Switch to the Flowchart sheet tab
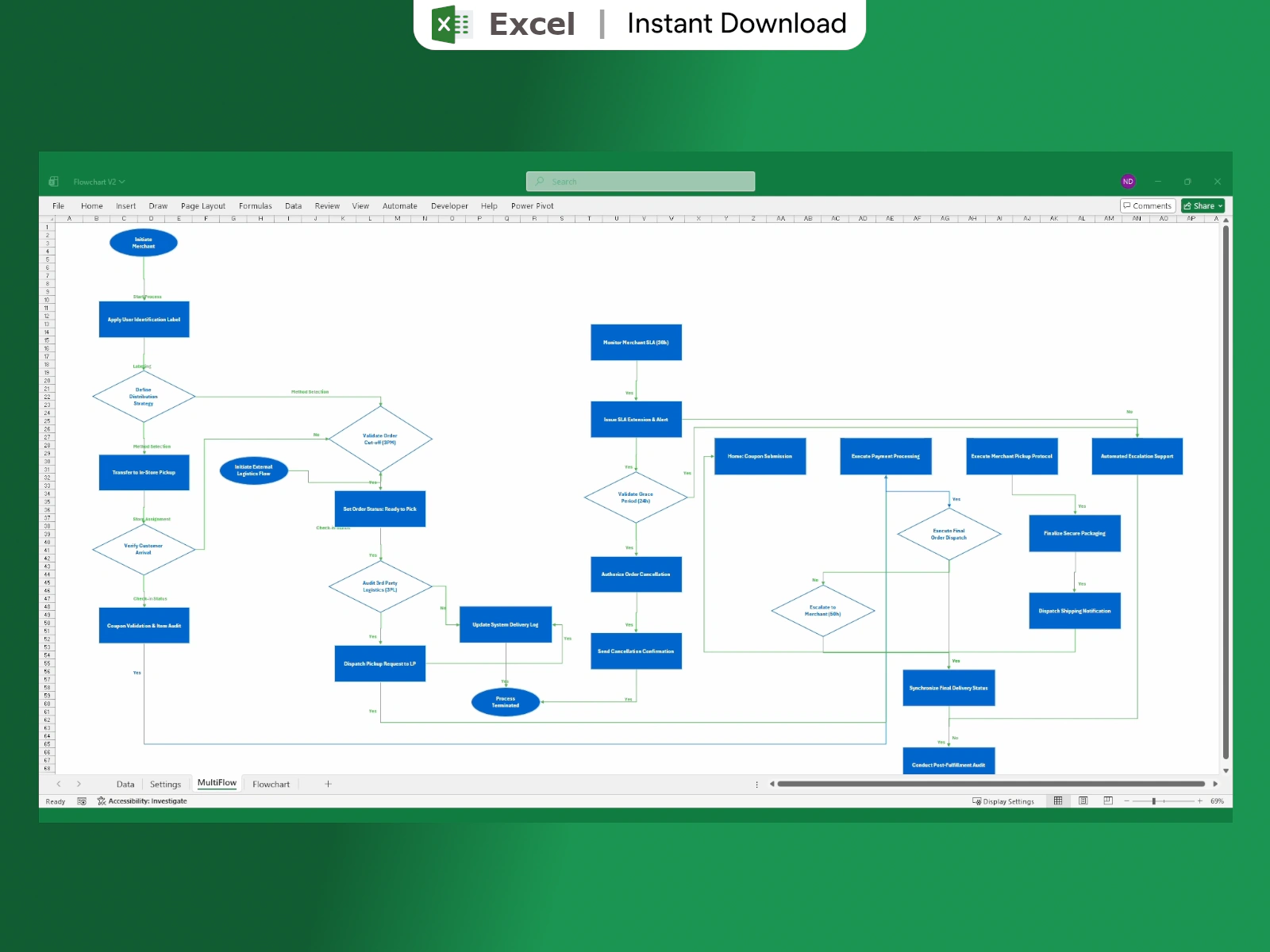Image resolution: width=1270 pixels, height=952 pixels. [271, 784]
